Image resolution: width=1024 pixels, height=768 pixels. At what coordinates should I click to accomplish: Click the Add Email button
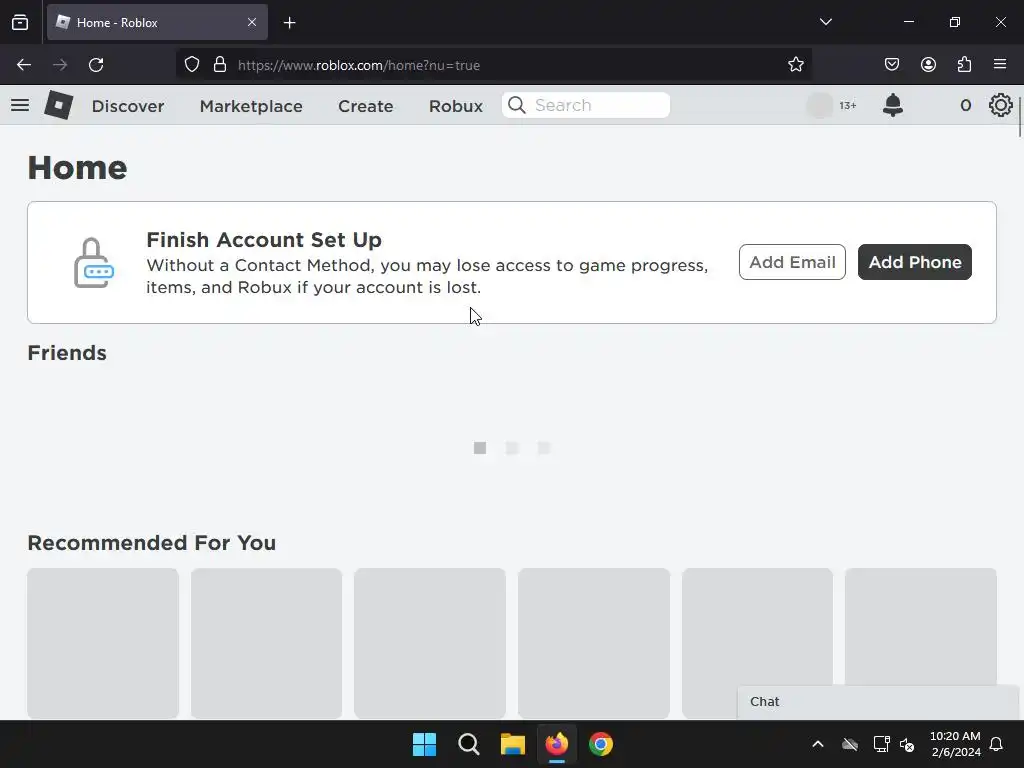click(x=792, y=262)
